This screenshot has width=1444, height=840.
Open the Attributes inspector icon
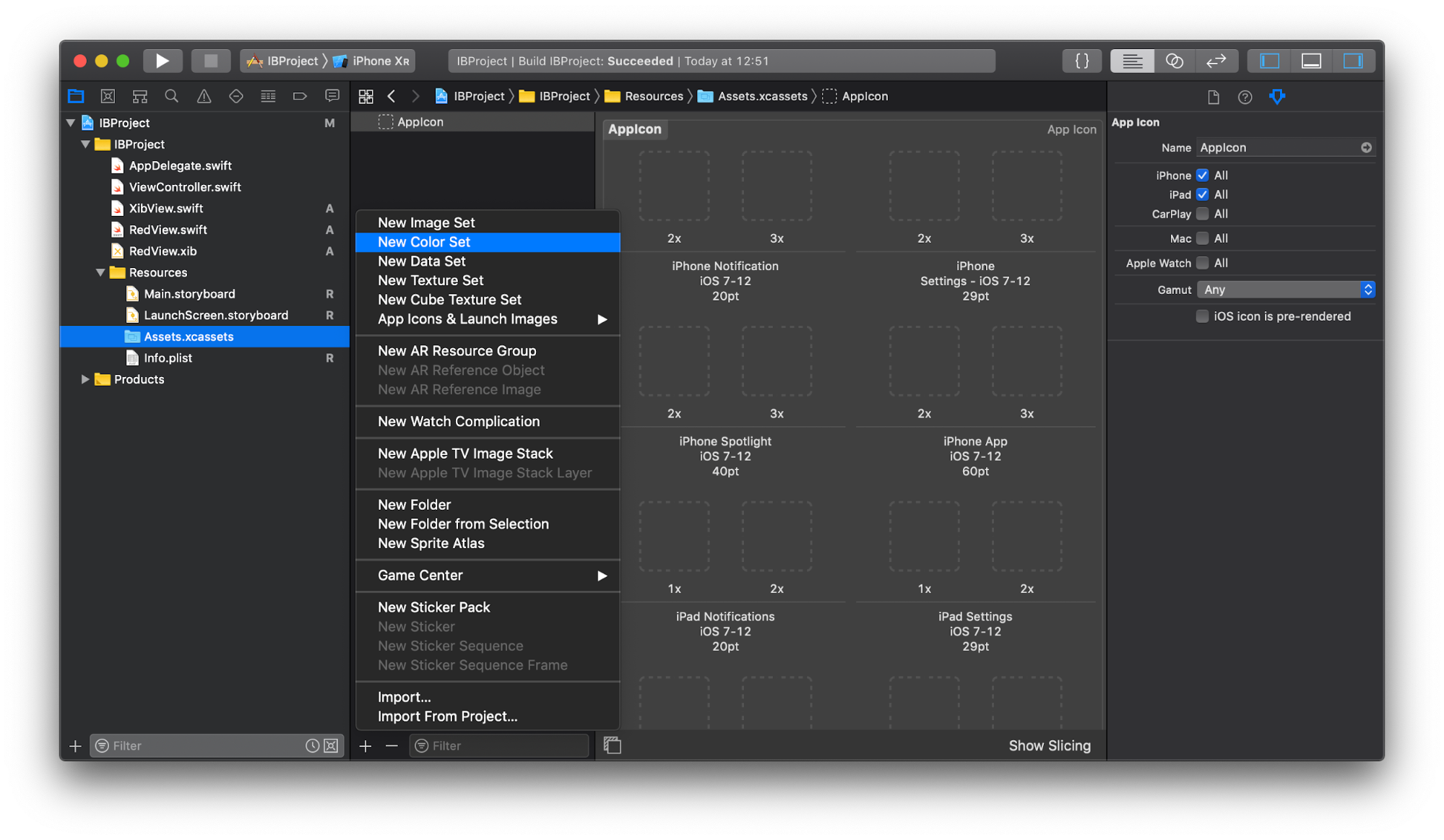[1276, 97]
